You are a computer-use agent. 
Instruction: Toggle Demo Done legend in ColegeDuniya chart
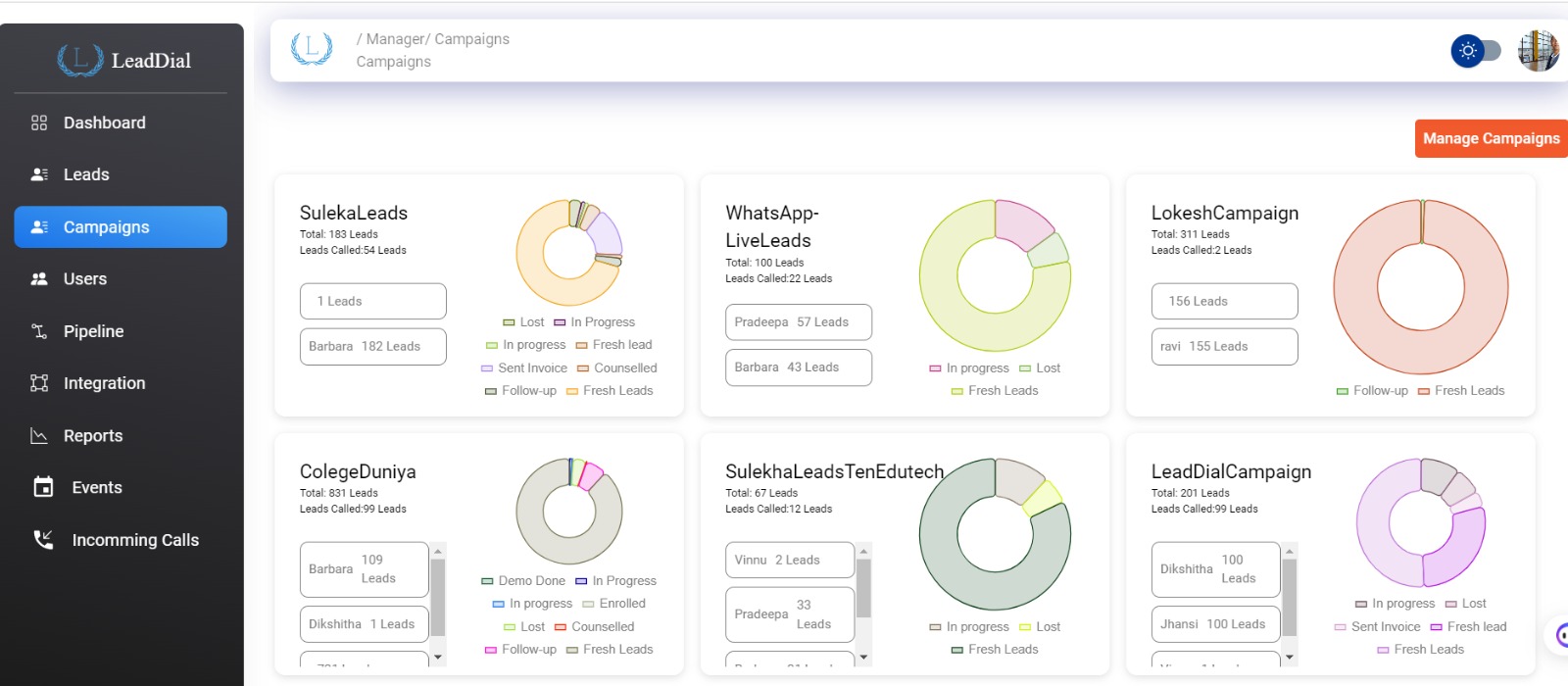click(x=523, y=581)
